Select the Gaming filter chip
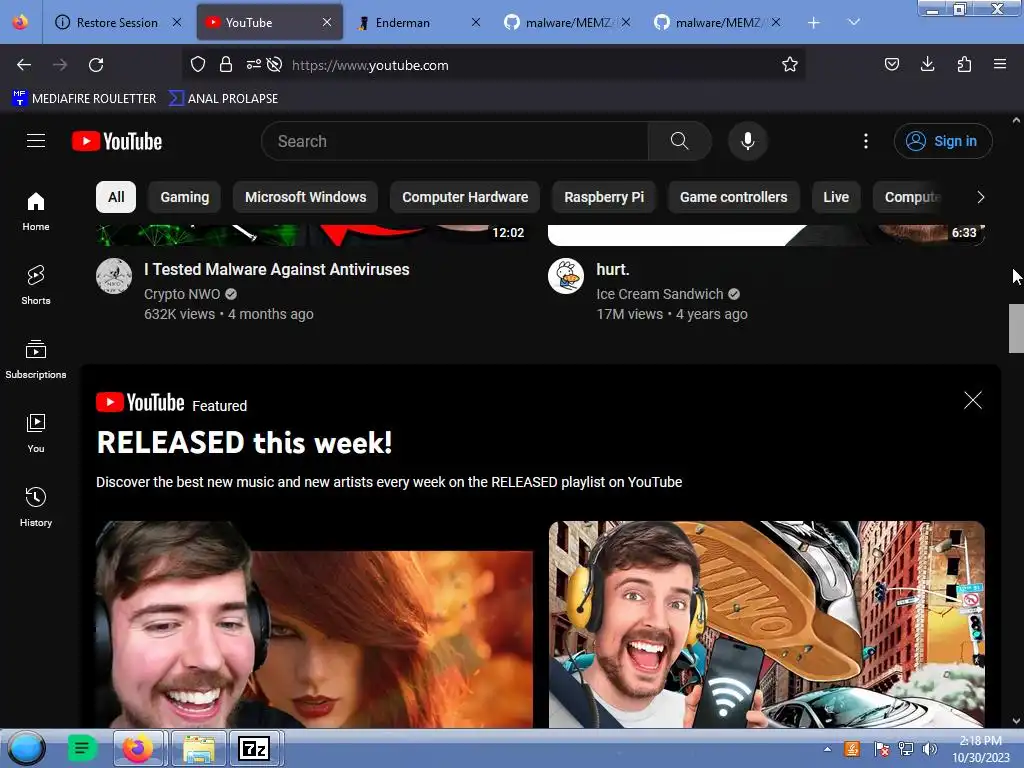This screenshot has height=768, width=1024. tap(185, 197)
